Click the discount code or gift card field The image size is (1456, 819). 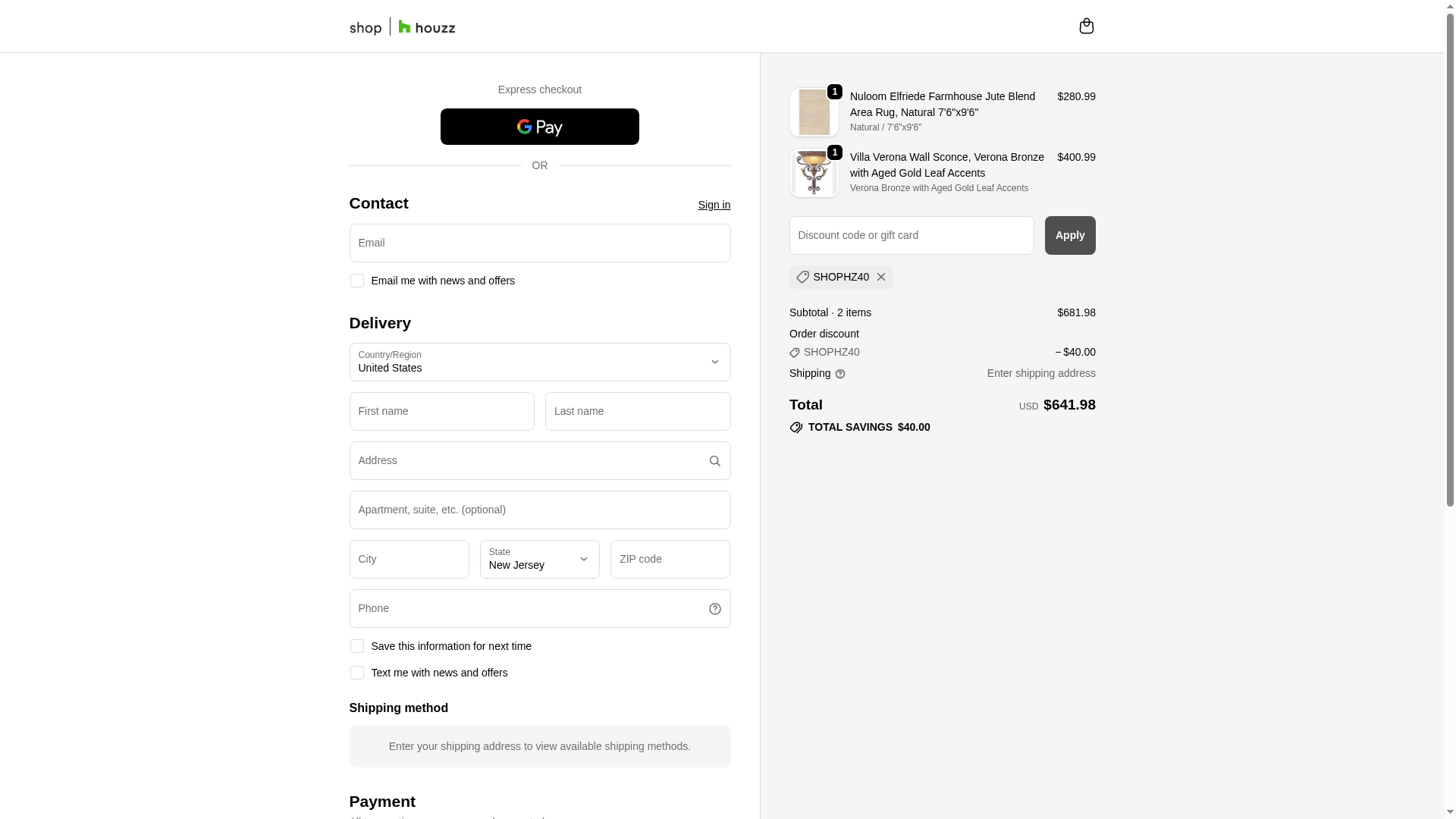[x=911, y=236]
